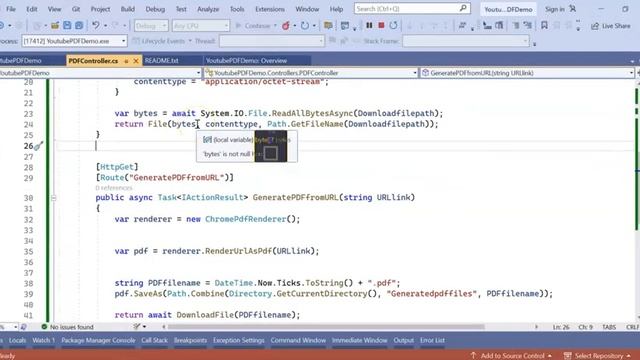640x360 pixels.
Task: Click the search magnifier icon
Action: [463, 8]
